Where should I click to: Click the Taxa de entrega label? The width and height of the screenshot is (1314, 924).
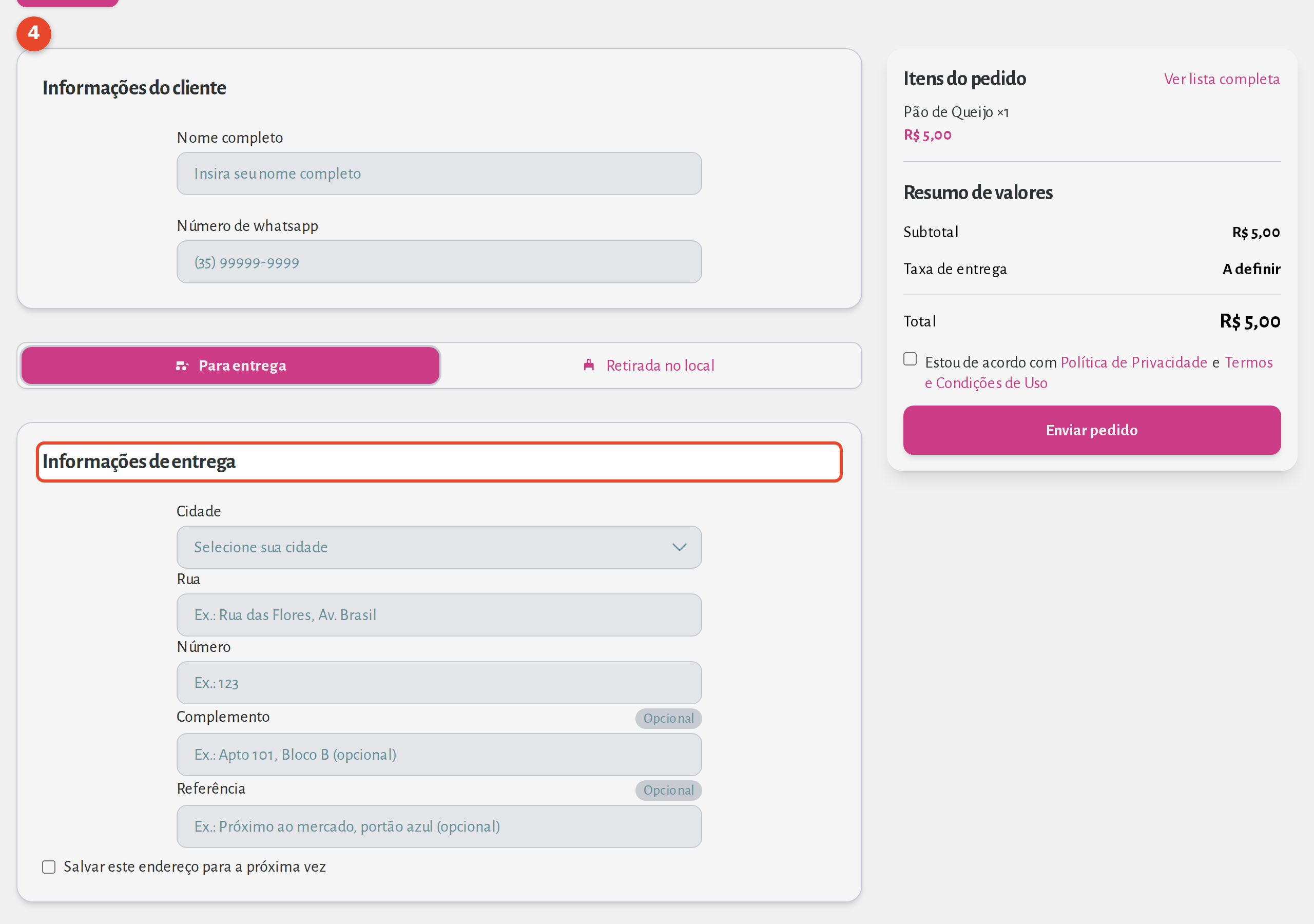[x=955, y=269]
